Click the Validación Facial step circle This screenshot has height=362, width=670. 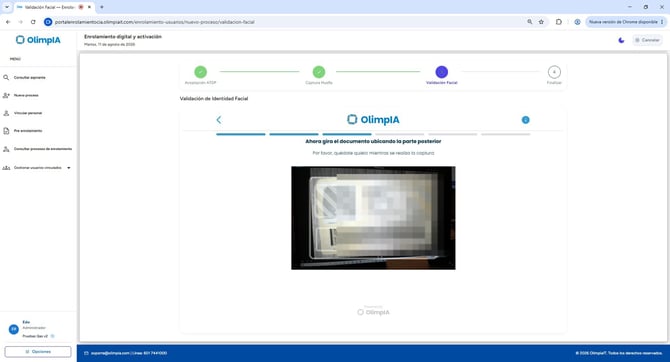(441, 72)
